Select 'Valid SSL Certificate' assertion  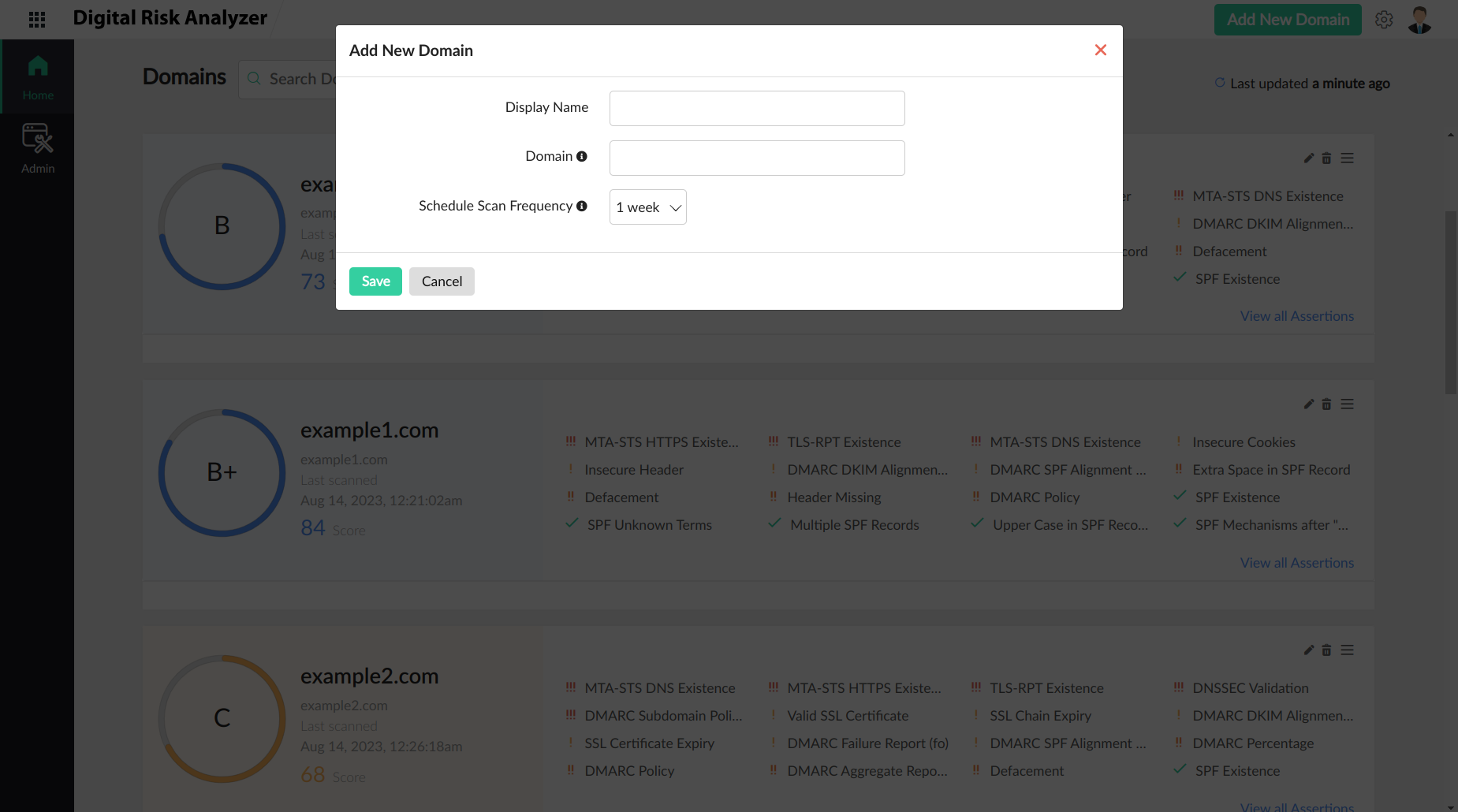point(848,716)
